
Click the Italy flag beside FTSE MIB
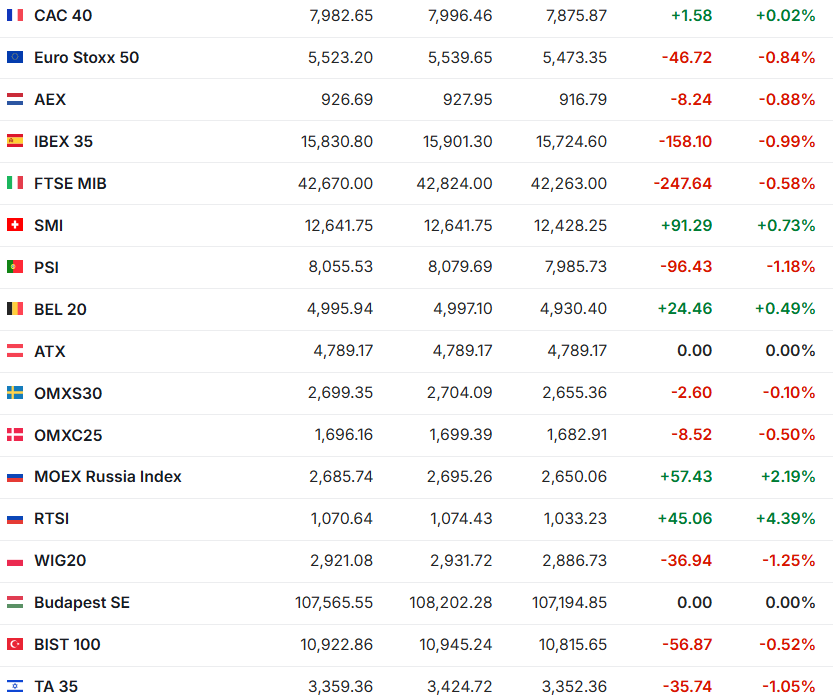(15, 184)
